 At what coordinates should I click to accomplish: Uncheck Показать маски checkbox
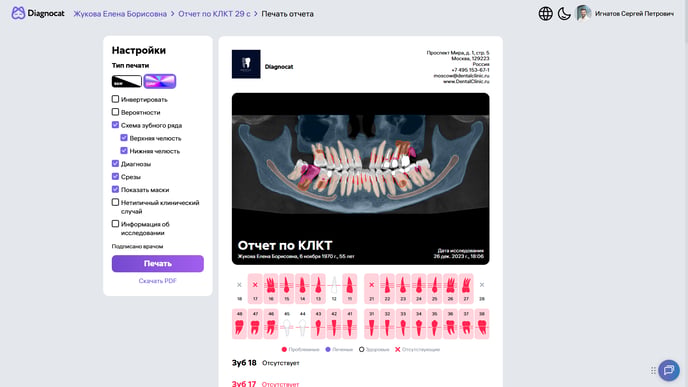coord(115,190)
